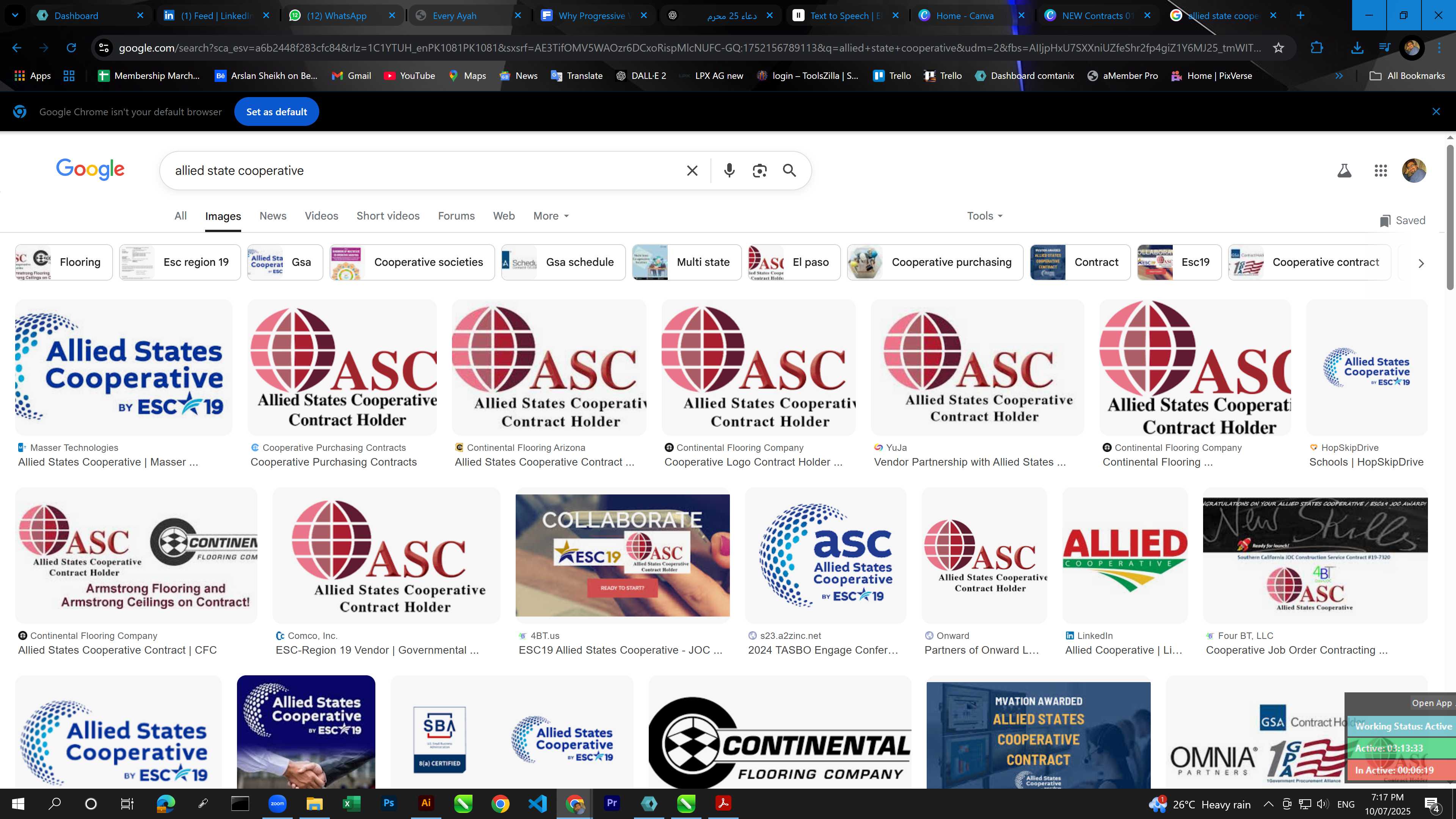Open the COLLABORATE ESC19 image thumbnail

(x=622, y=555)
